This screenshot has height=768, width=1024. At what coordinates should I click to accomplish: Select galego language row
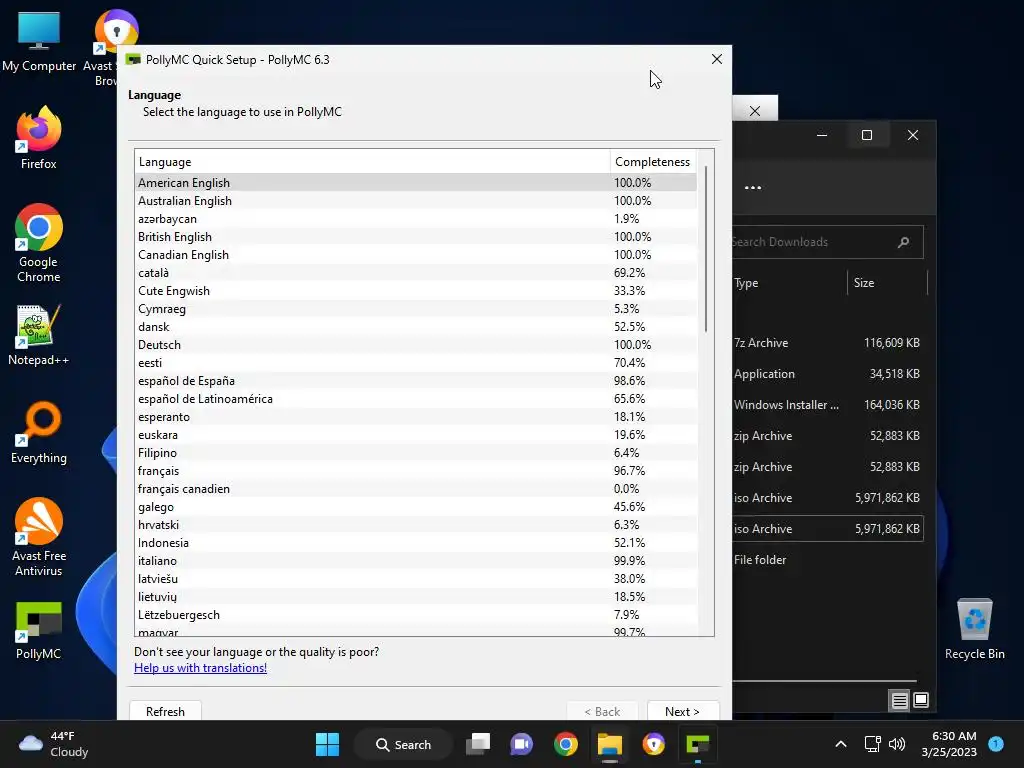coord(415,507)
